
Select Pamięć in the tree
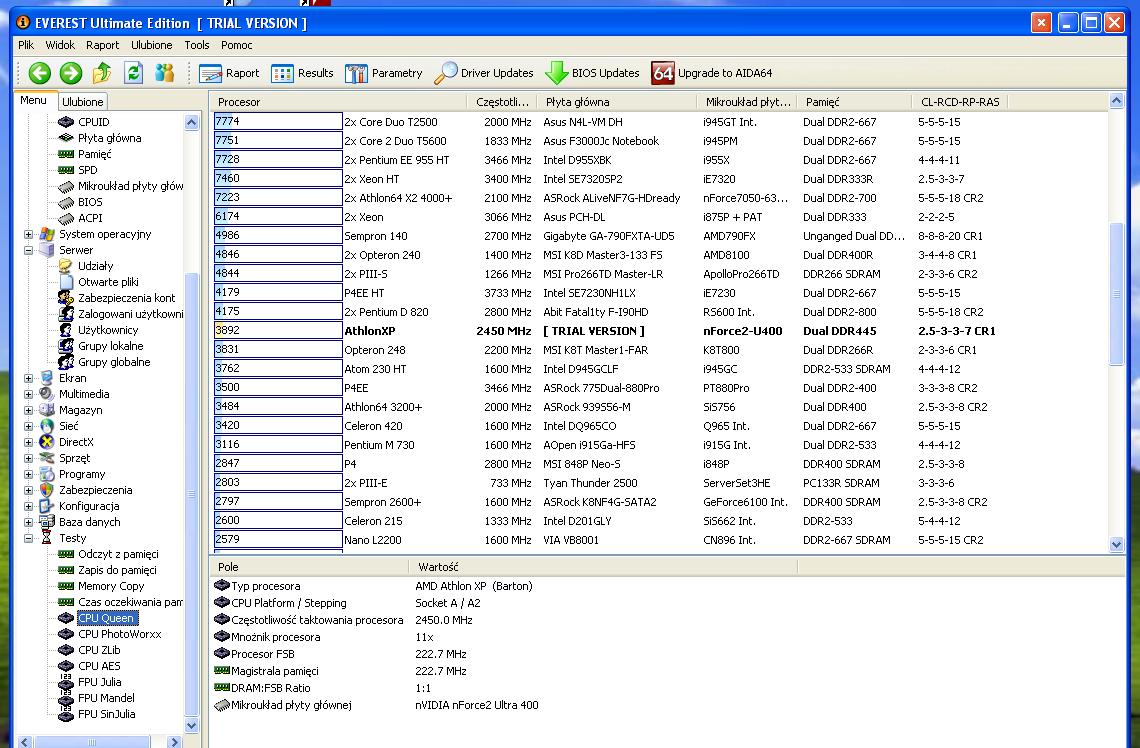pos(95,154)
